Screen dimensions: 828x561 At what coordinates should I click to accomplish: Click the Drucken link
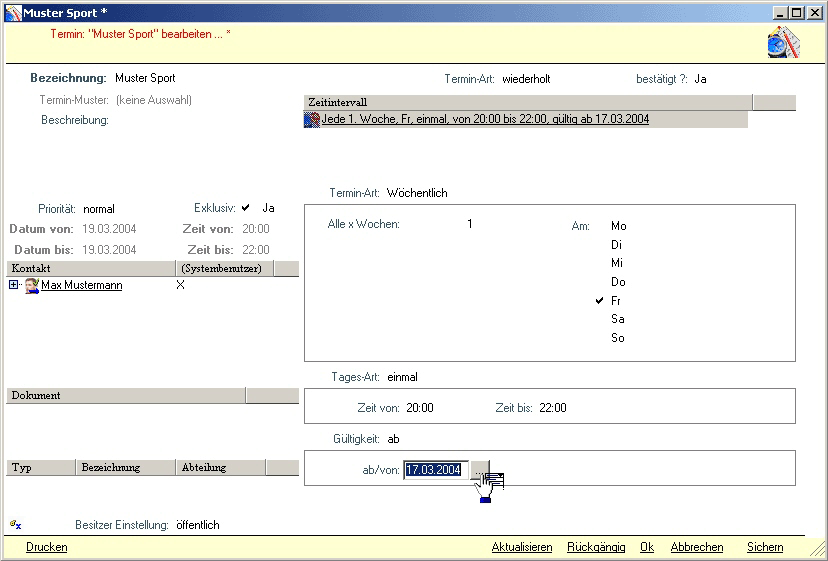click(47, 547)
